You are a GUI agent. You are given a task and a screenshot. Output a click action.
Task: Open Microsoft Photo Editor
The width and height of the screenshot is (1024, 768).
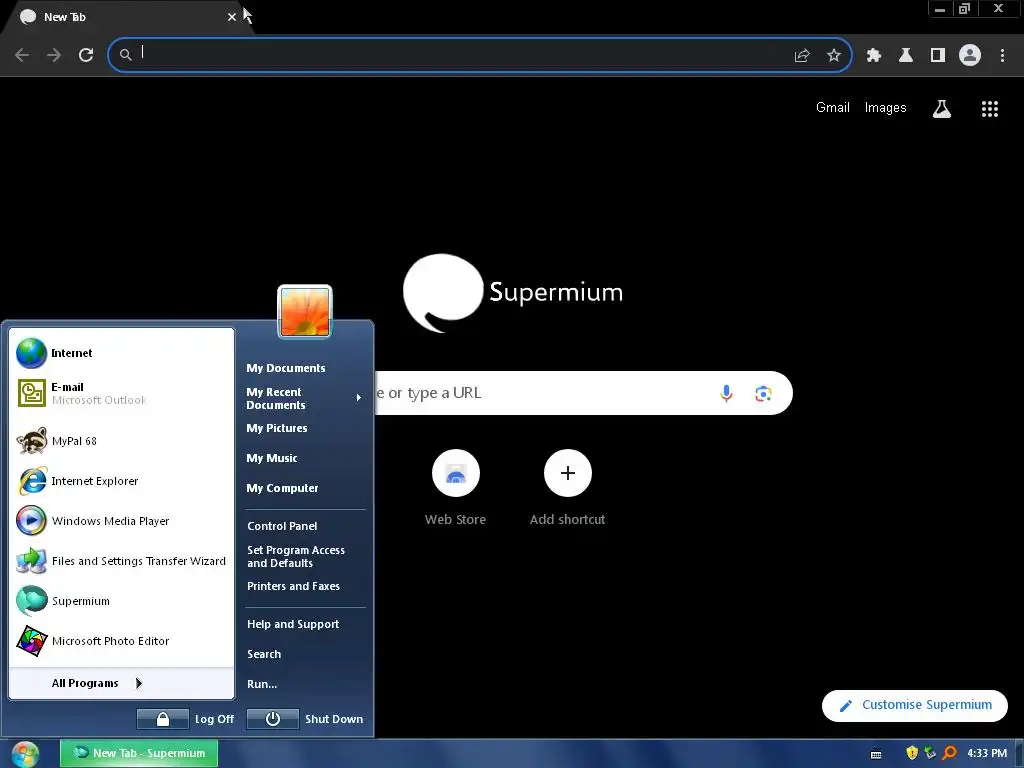pos(121,641)
